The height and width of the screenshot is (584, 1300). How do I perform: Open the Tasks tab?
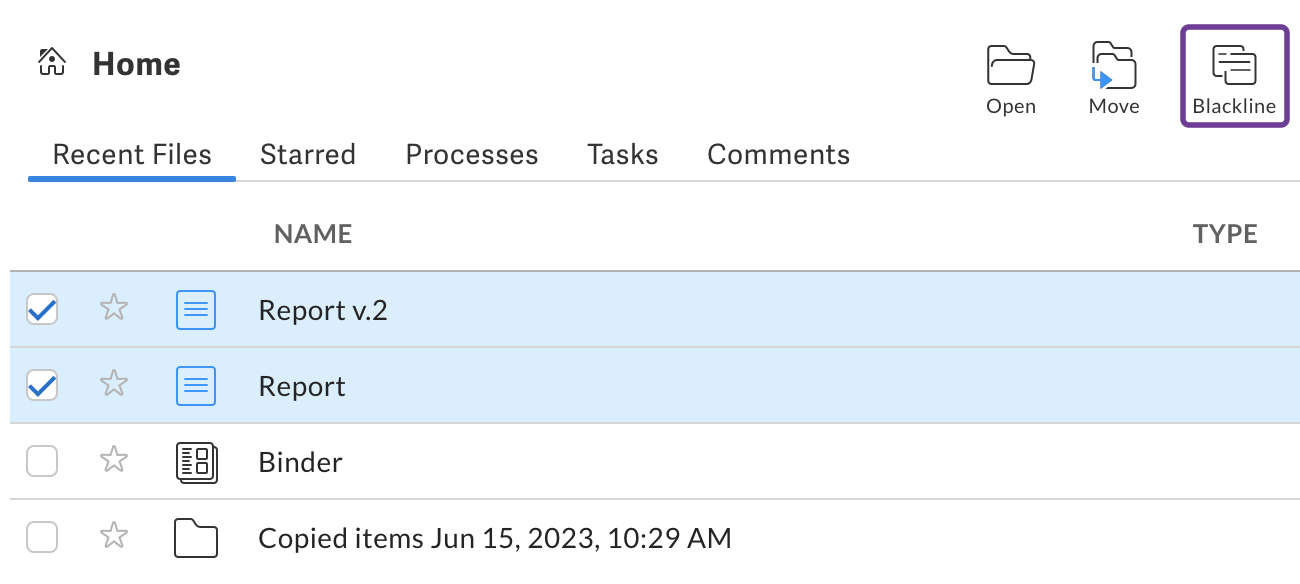623,155
